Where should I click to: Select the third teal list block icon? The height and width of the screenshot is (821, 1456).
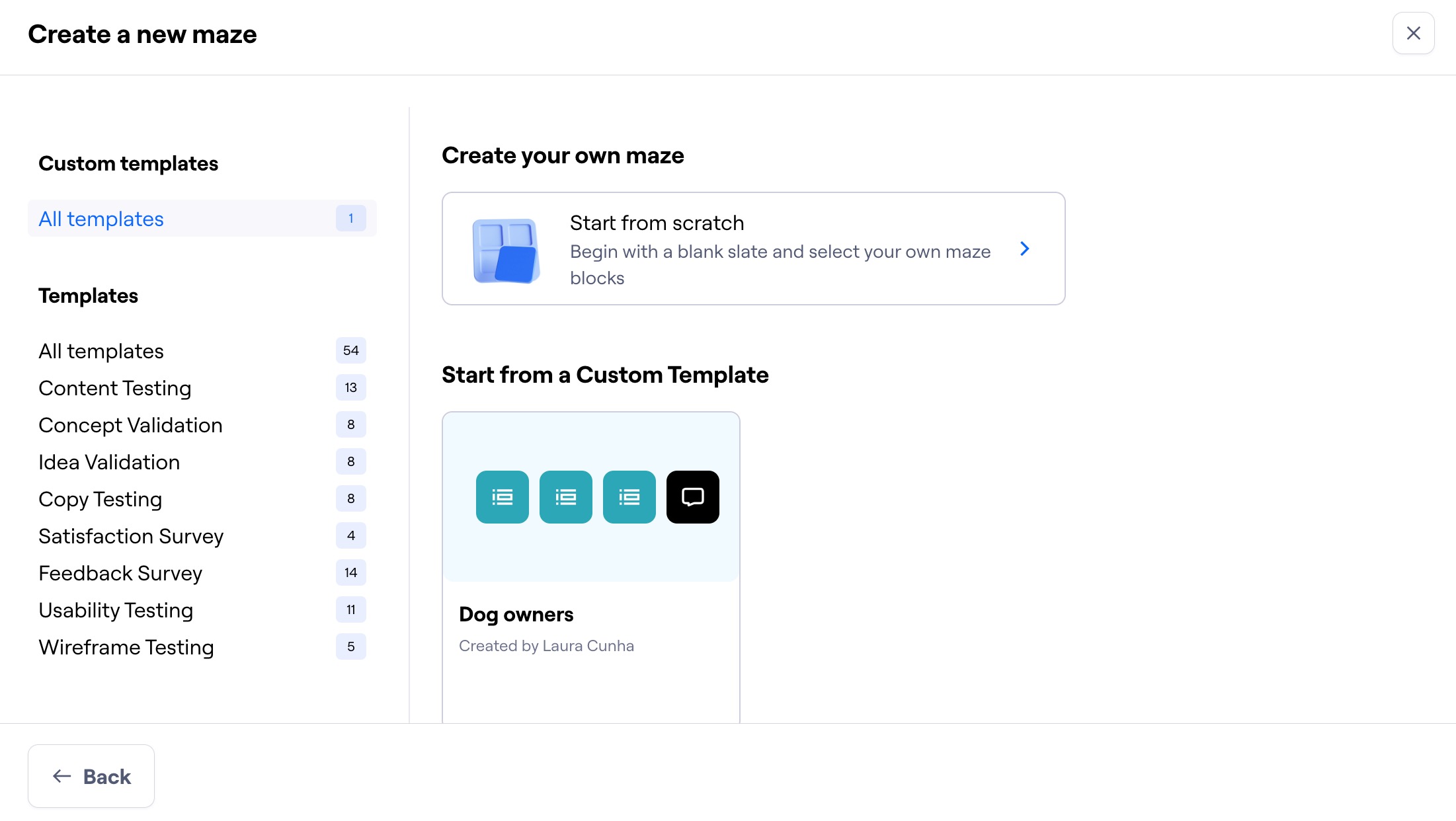pyautogui.click(x=629, y=496)
